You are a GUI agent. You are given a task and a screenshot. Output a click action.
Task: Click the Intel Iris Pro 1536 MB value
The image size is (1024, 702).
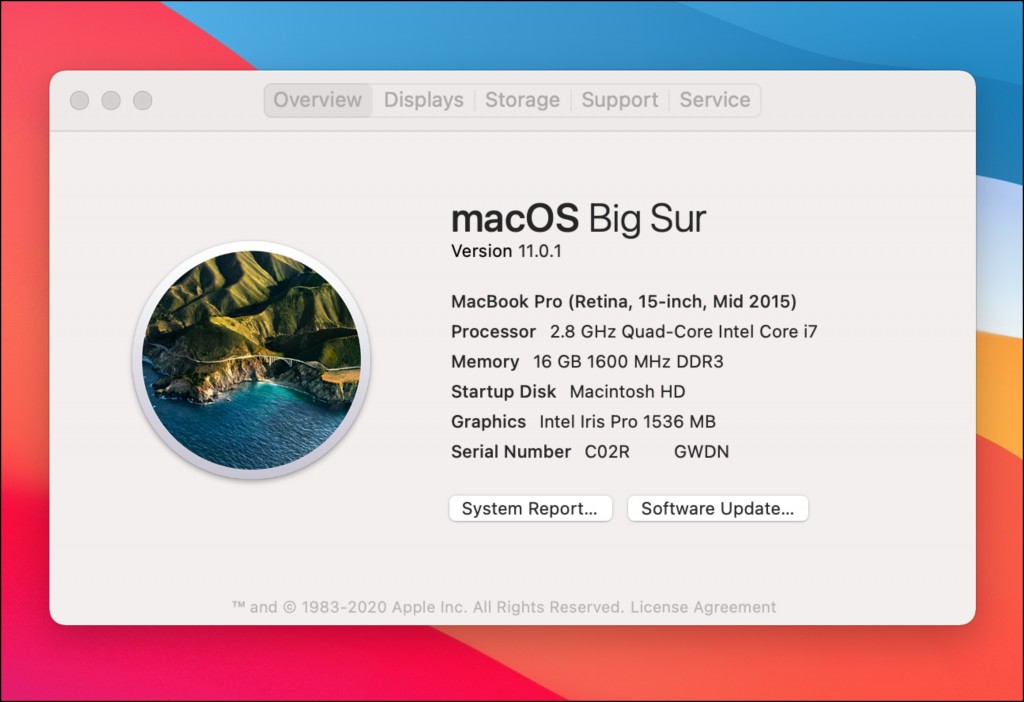[x=628, y=422]
